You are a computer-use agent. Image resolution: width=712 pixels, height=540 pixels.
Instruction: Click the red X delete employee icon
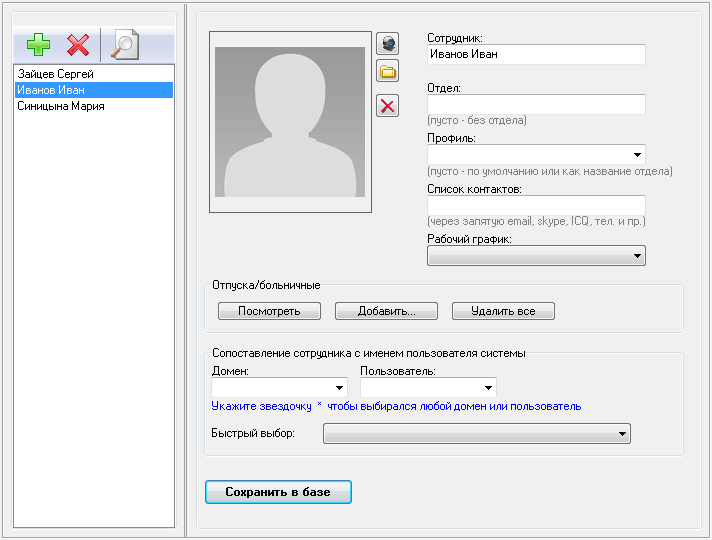click(x=78, y=44)
